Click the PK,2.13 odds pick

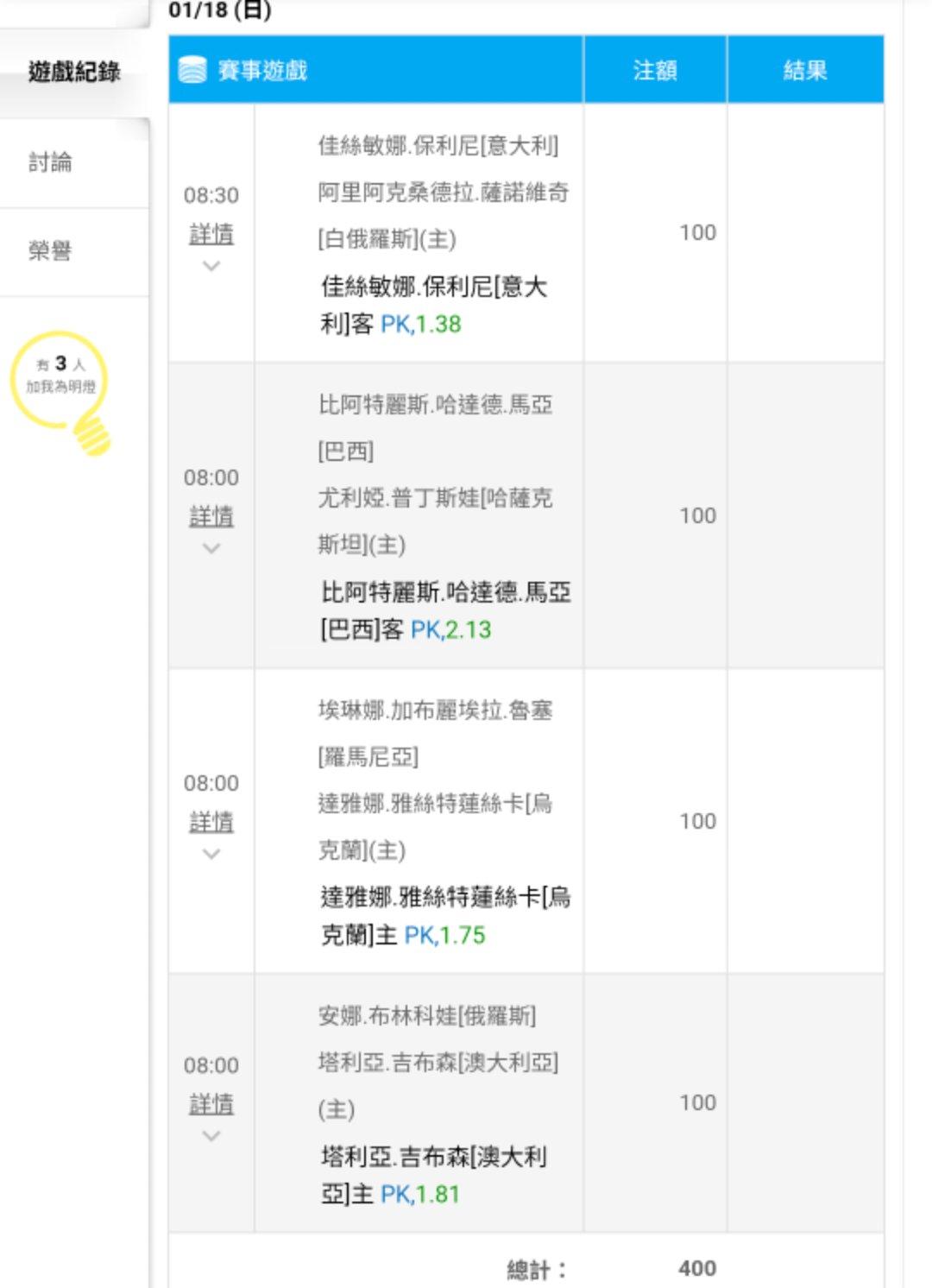click(x=450, y=630)
